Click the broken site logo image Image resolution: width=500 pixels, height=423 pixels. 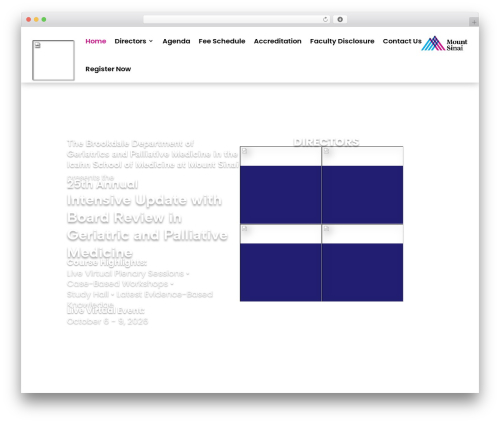[x=53, y=60]
